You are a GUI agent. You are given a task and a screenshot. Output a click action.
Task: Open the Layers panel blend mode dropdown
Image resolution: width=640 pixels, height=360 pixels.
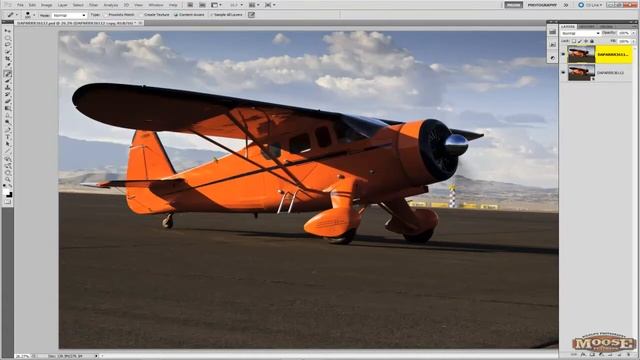(580, 33)
